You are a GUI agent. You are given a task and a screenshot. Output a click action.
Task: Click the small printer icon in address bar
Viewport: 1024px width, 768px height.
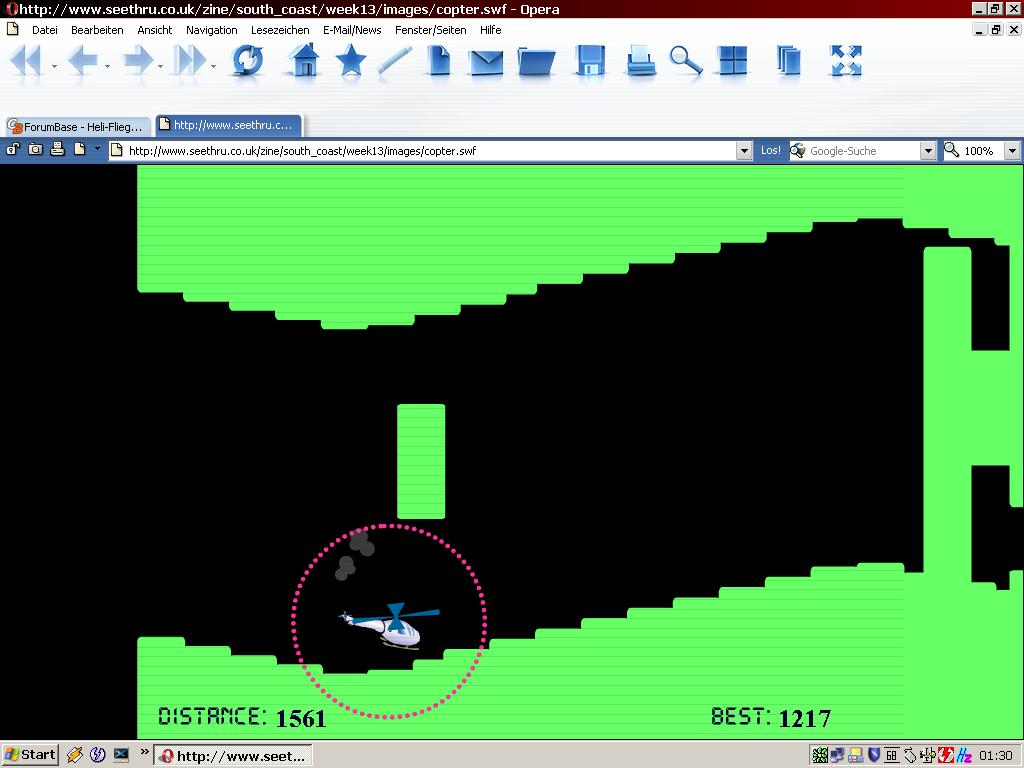[57, 150]
